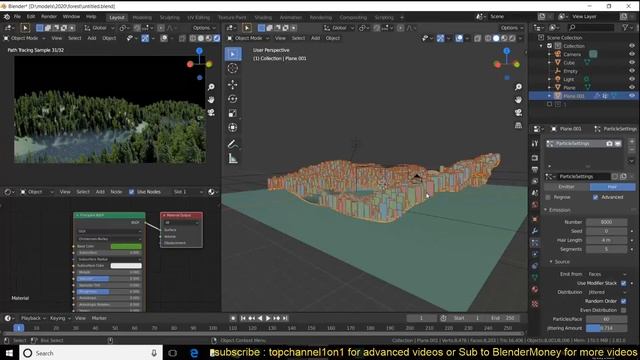Jump to the end frame in timeline
Viewport: 640px width, 360px height.
pyautogui.click(x=285, y=318)
